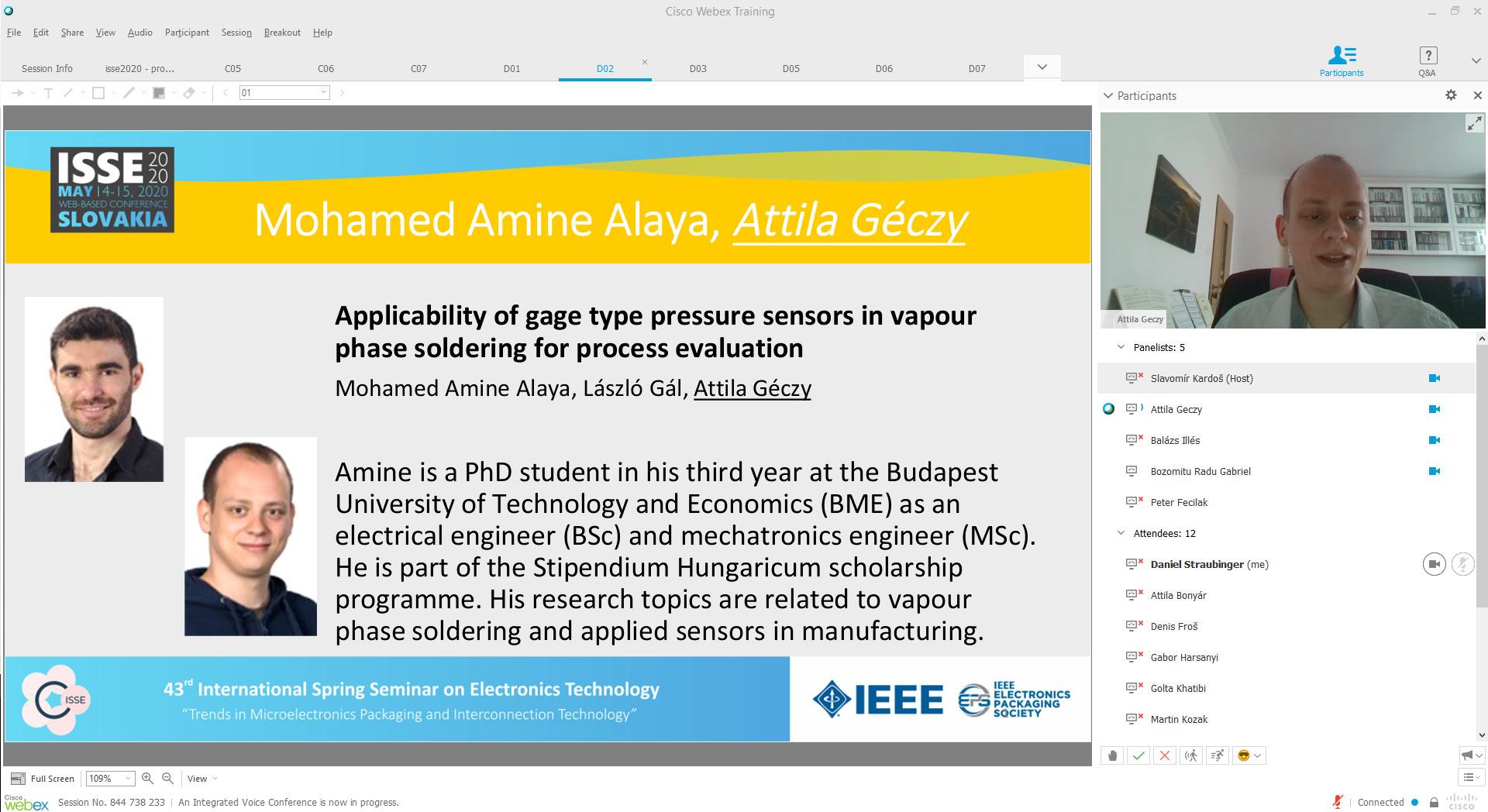Go to next slide arrow
This screenshot has height=812, width=1488.
(x=342, y=93)
